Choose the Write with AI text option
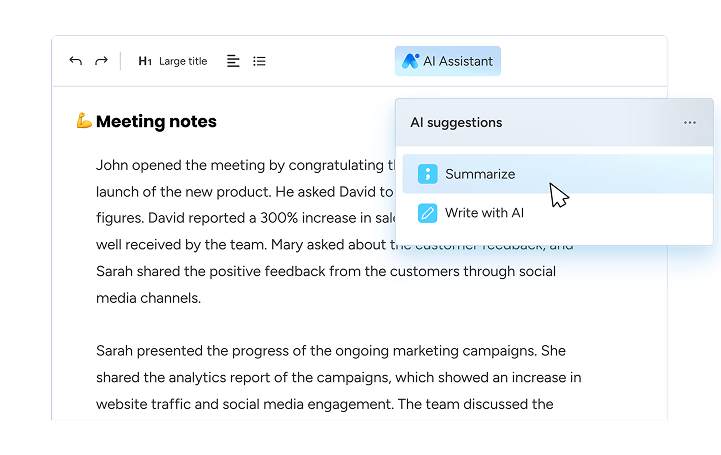 pos(484,213)
